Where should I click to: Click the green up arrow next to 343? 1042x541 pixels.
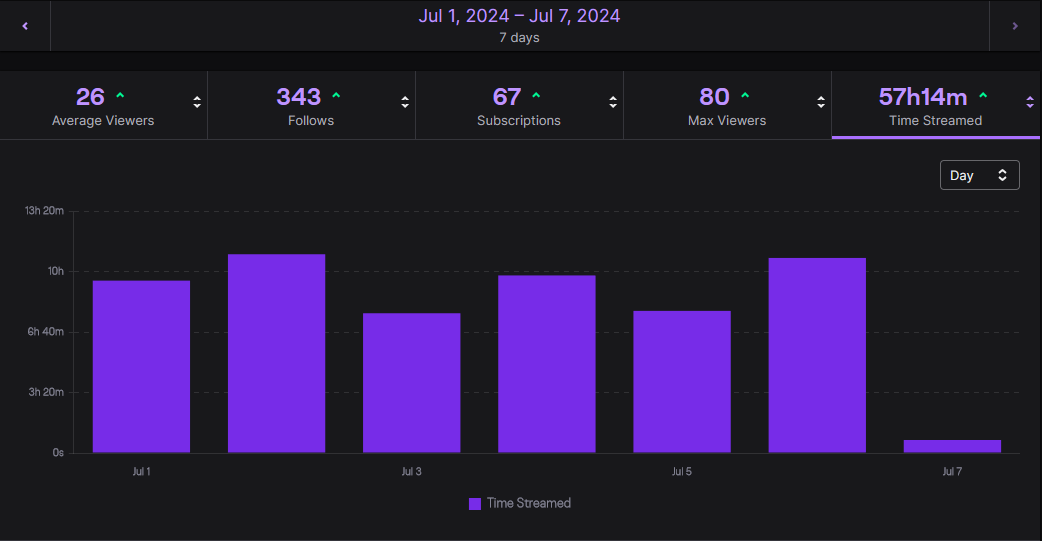pyautogui.click(x=336, y=96)
